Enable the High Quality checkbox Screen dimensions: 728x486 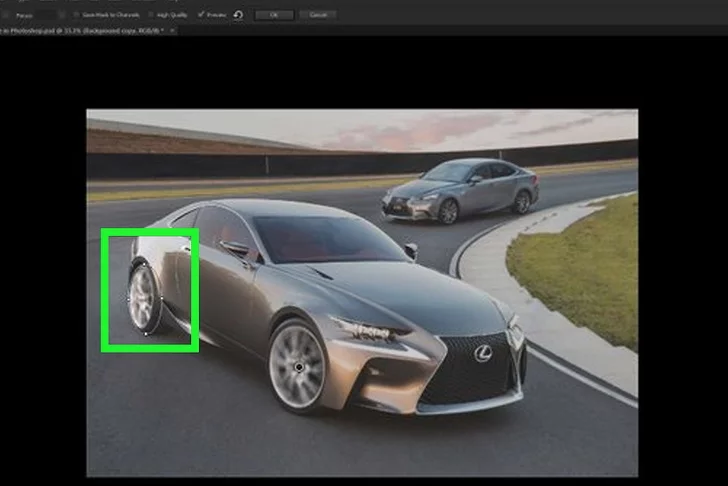click(151, 15)
